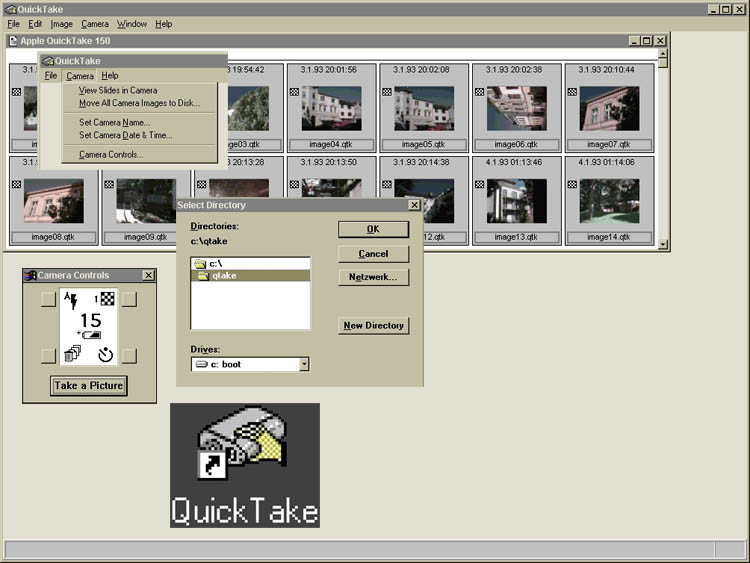Select the image04.qtk thumbnail
This screenshot has height=563, width=750.
click(331, 109)
